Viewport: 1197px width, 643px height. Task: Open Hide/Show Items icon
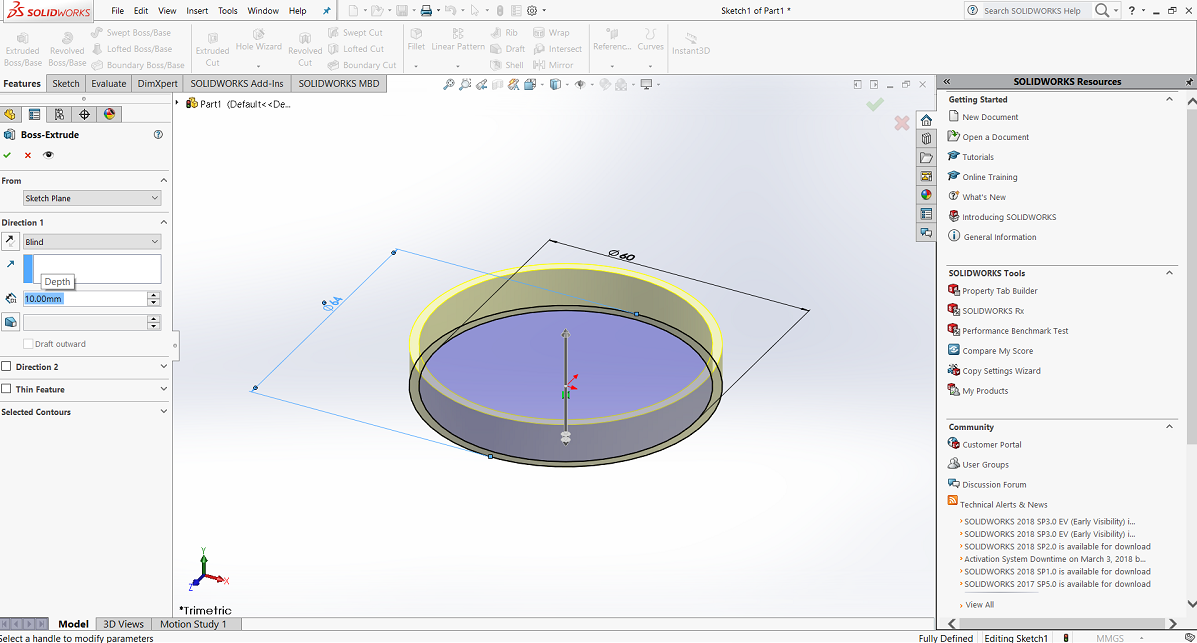point(580,85)
